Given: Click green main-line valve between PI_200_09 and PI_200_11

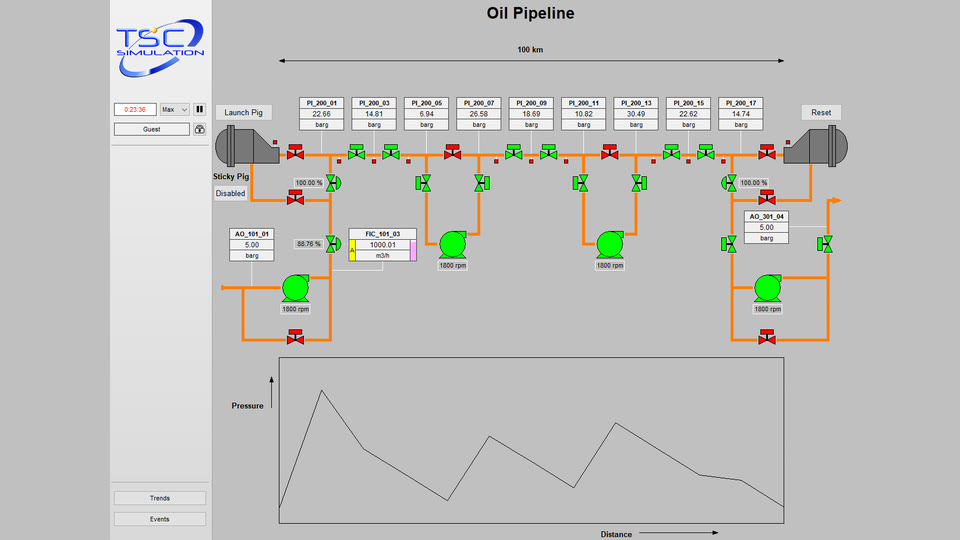Looking at the screenshot, I should [x=548, y=152].
